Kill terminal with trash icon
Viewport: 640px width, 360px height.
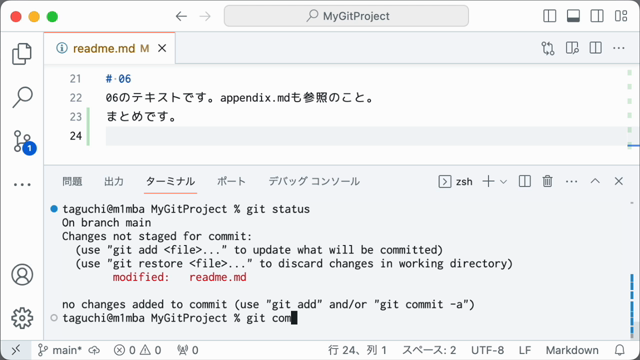547,181
